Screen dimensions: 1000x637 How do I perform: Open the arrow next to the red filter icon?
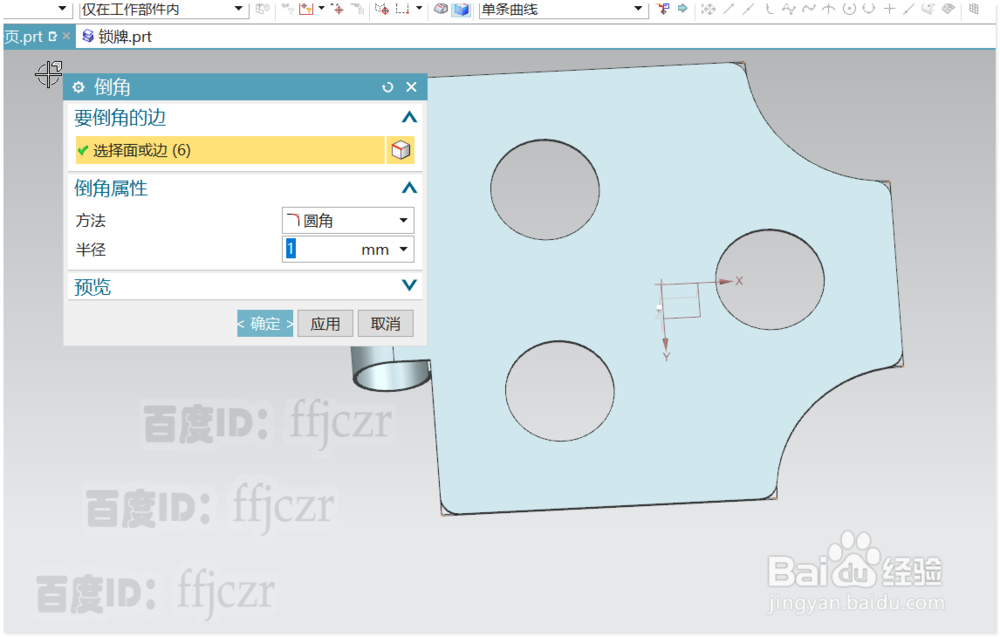[x=321, y=8]
